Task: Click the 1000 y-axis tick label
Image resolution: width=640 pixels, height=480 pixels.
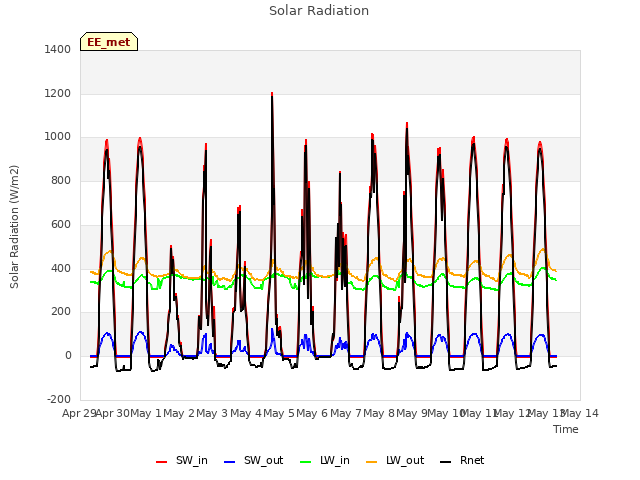Action: (58, 137)
